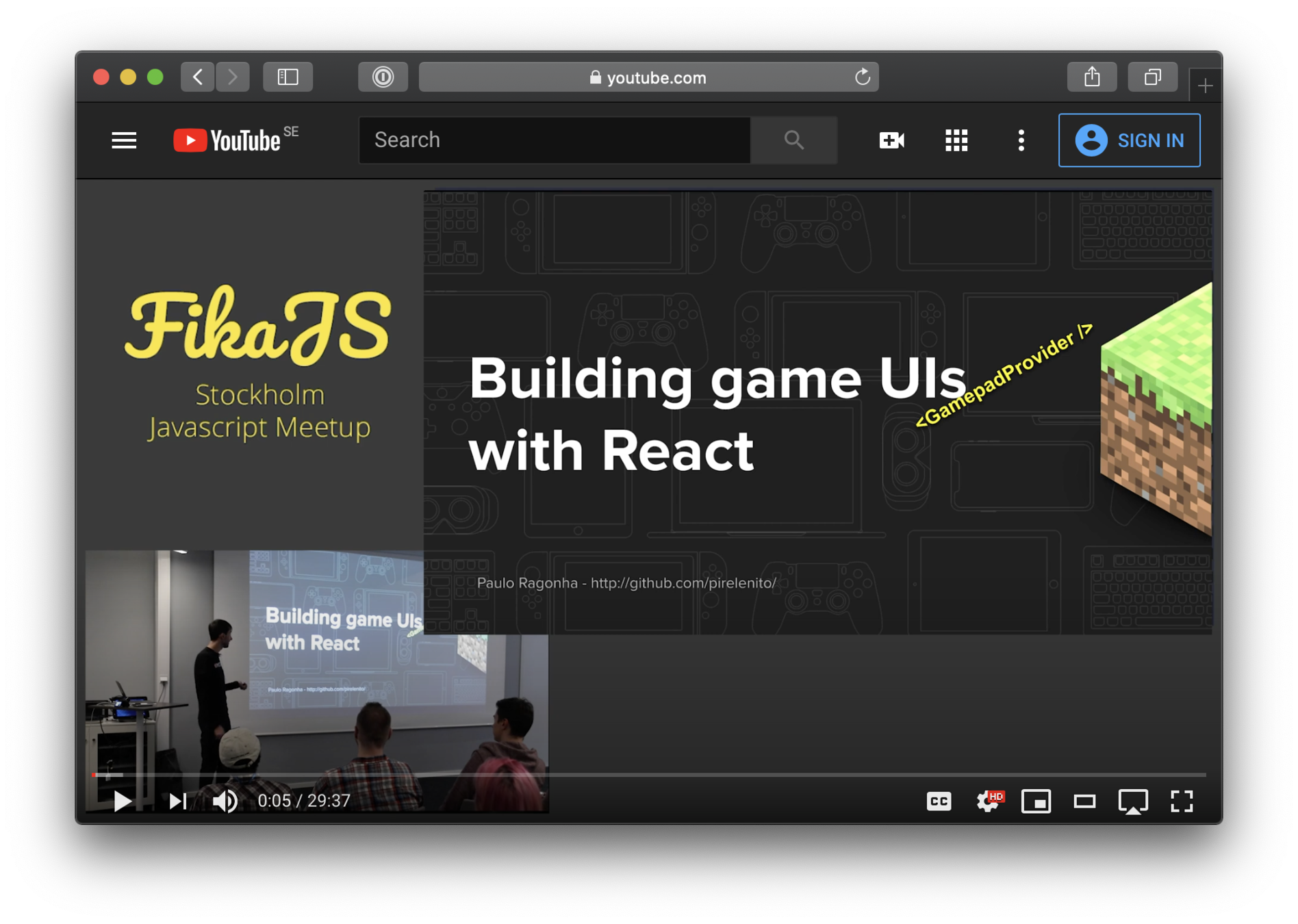Click the video time display 0:05 / 29:37
1298x924 pixels.
coord(304,801)
